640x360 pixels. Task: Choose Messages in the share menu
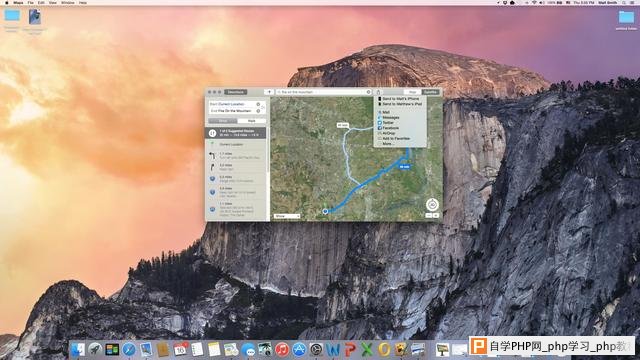(x=400, y=118)
